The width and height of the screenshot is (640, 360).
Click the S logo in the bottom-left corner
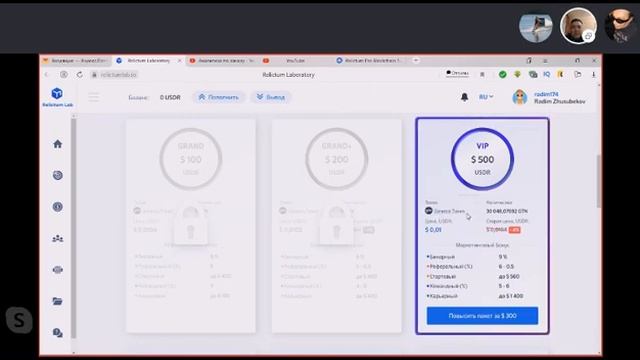pos(19,320)
